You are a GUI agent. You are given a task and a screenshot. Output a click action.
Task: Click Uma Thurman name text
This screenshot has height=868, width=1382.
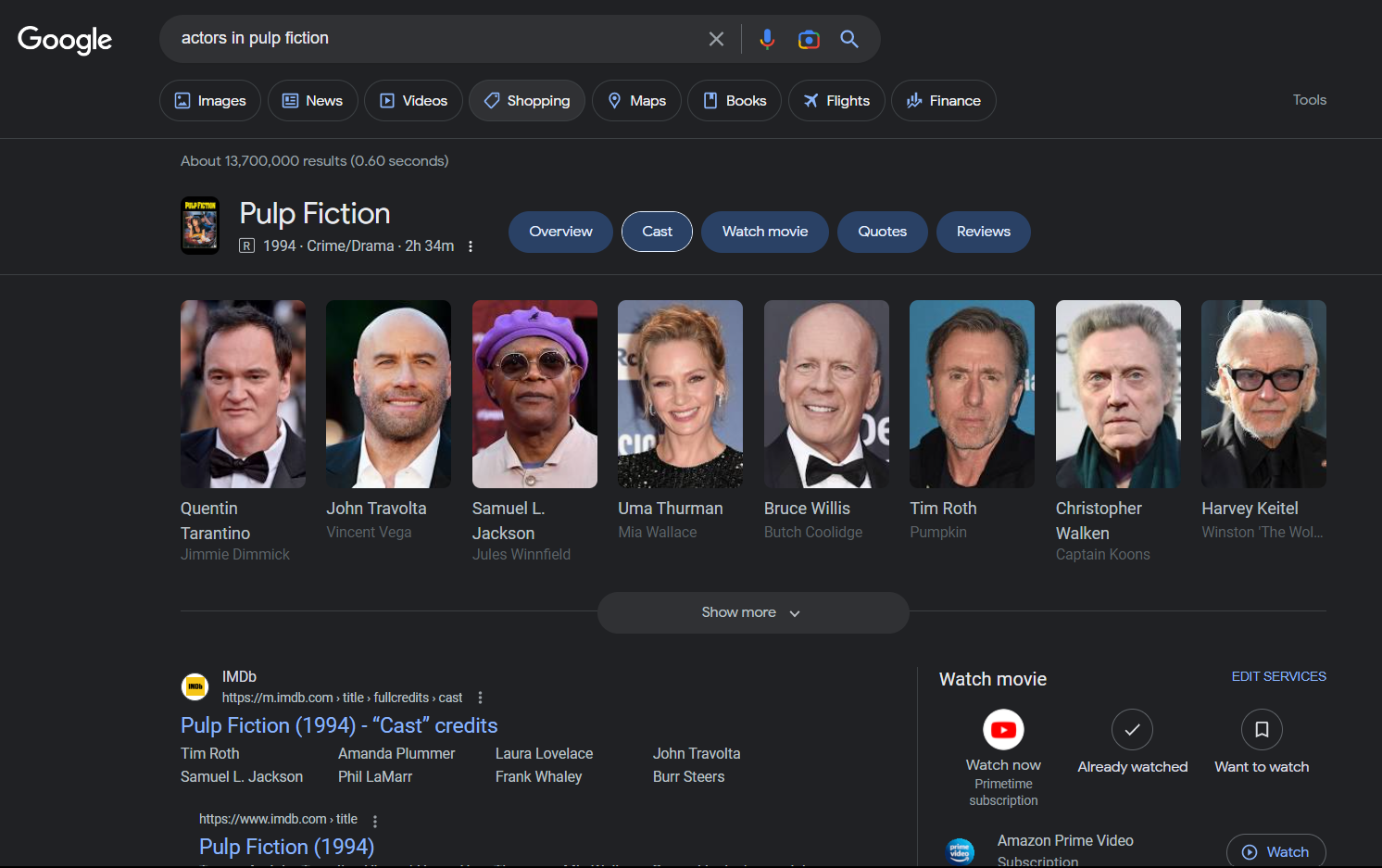click(671, 509)
